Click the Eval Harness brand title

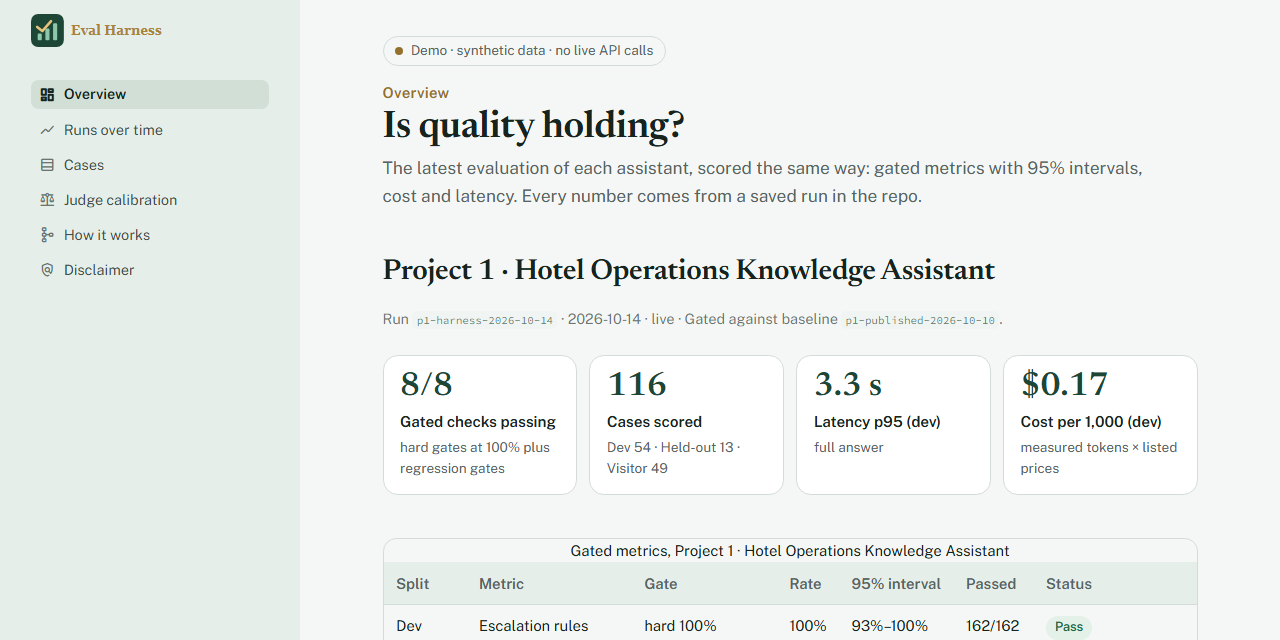point(116,30)
